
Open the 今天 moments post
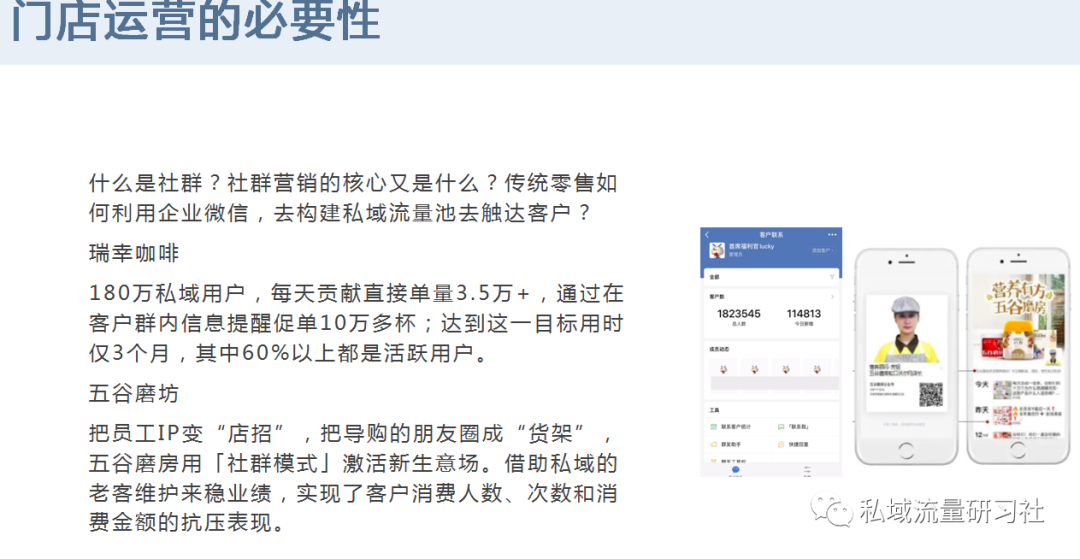tap(1018, 390)
